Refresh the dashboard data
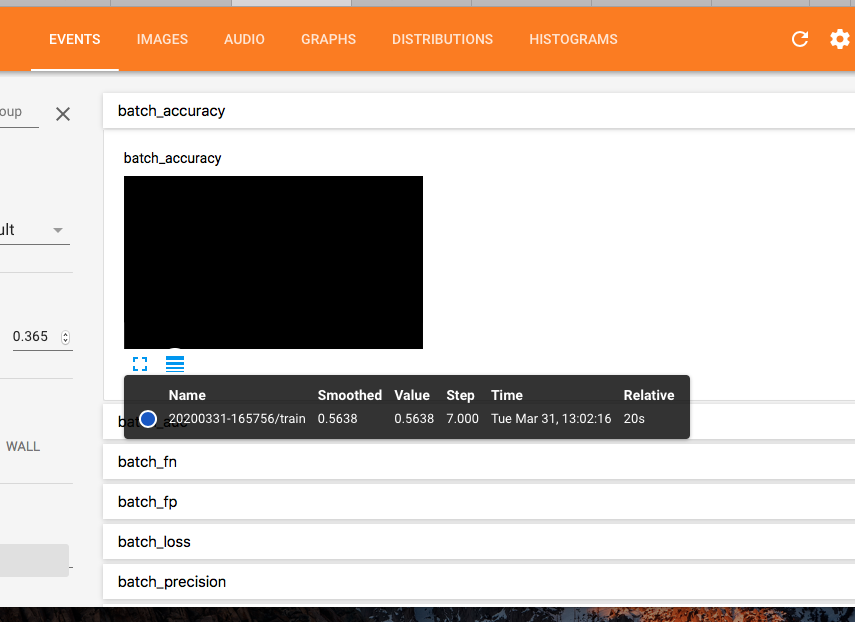Viewport: 855px width, 622px height. [x=799, y=39]
